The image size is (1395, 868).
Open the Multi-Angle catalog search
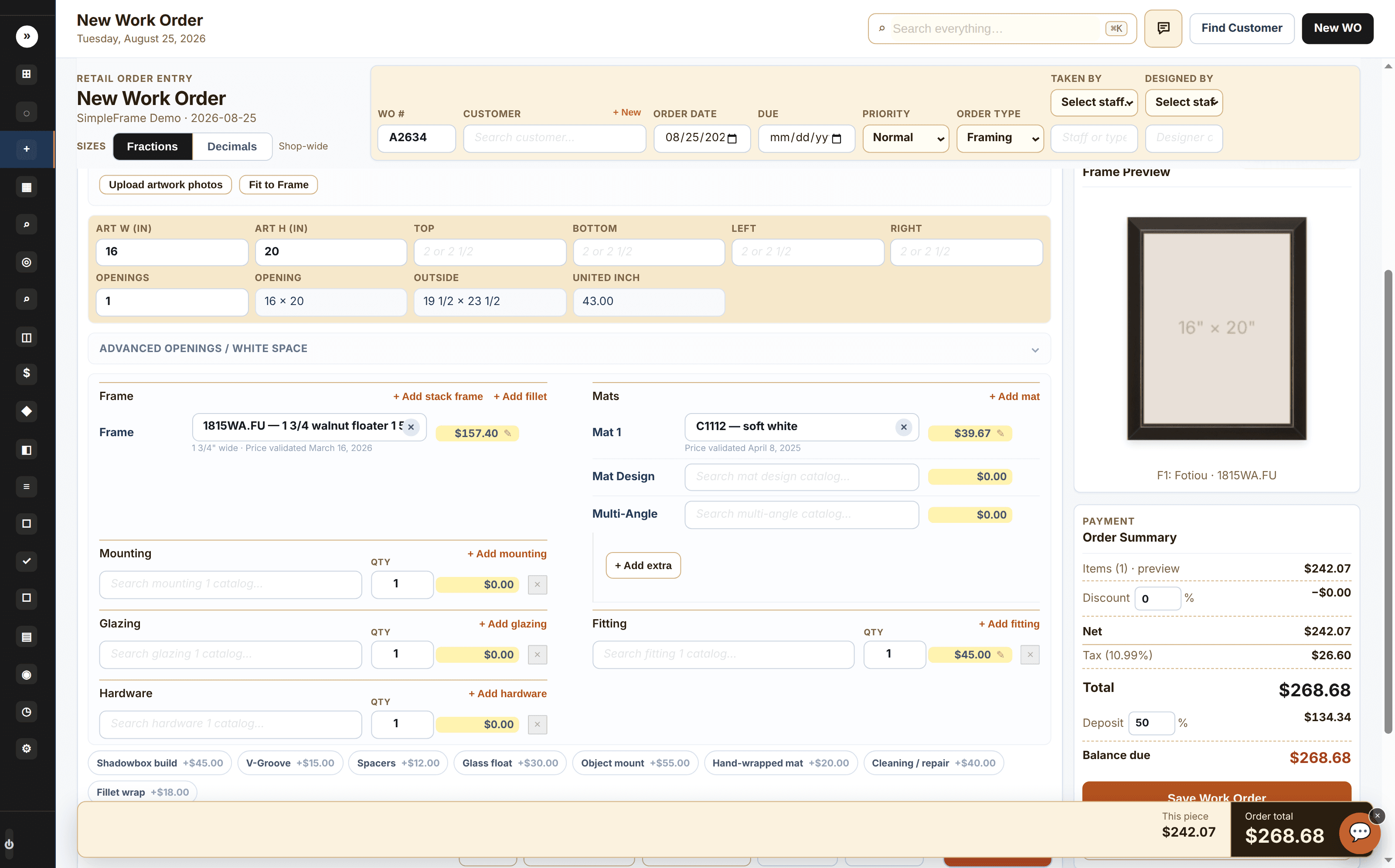click(801, 514)
